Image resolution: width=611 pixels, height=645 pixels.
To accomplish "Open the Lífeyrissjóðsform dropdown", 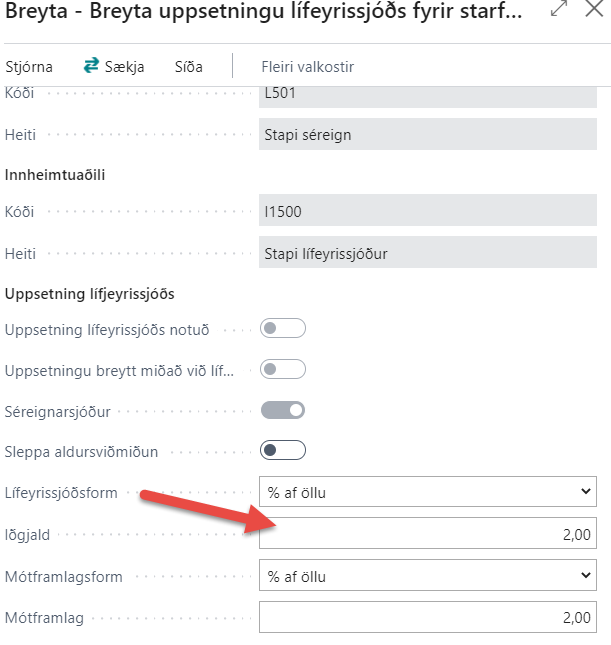I will [427, 492].
